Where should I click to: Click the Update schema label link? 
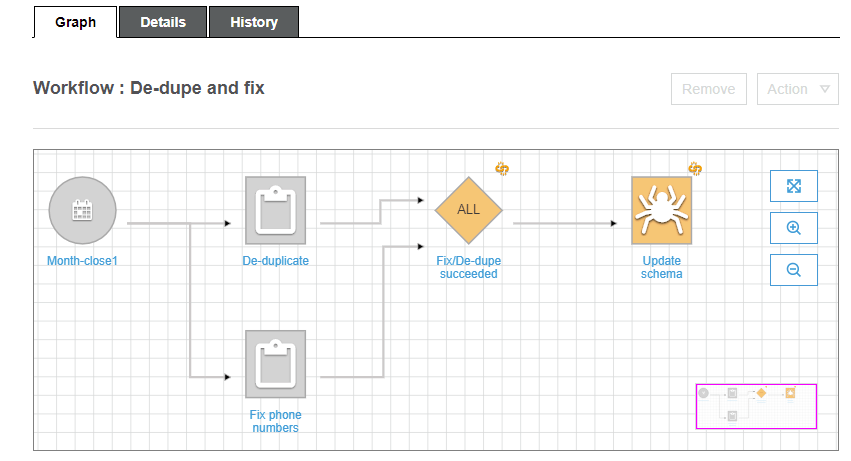(662, 267)
